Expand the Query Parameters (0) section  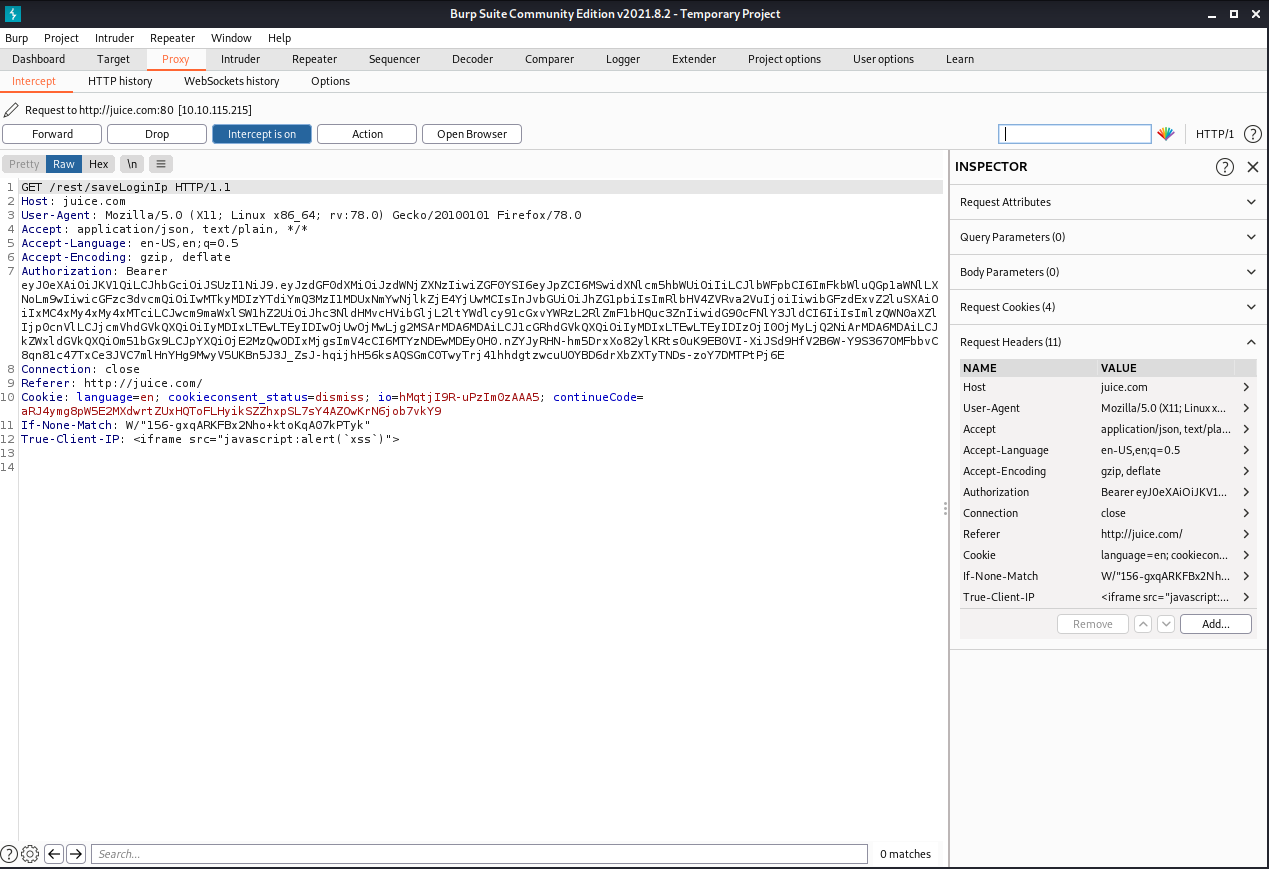(x=1109, y=237)
